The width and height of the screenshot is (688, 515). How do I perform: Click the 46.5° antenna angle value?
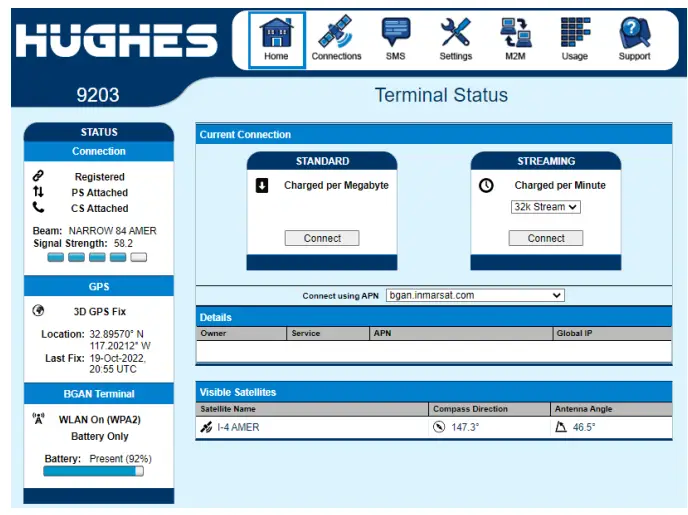click(584, 427)
